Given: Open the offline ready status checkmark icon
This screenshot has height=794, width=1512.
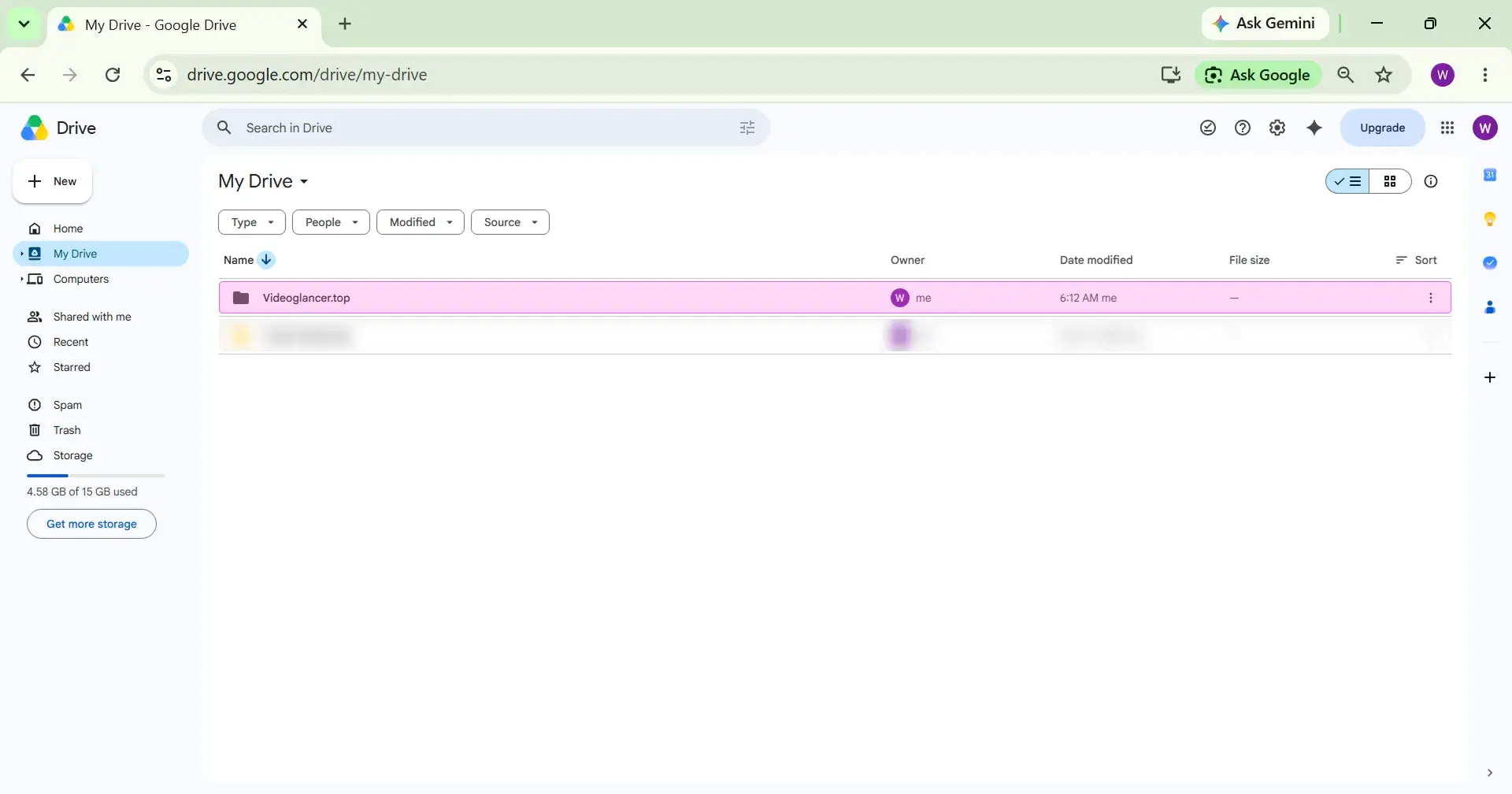Looking at the screenshot, I should [x=1208, y=128].
